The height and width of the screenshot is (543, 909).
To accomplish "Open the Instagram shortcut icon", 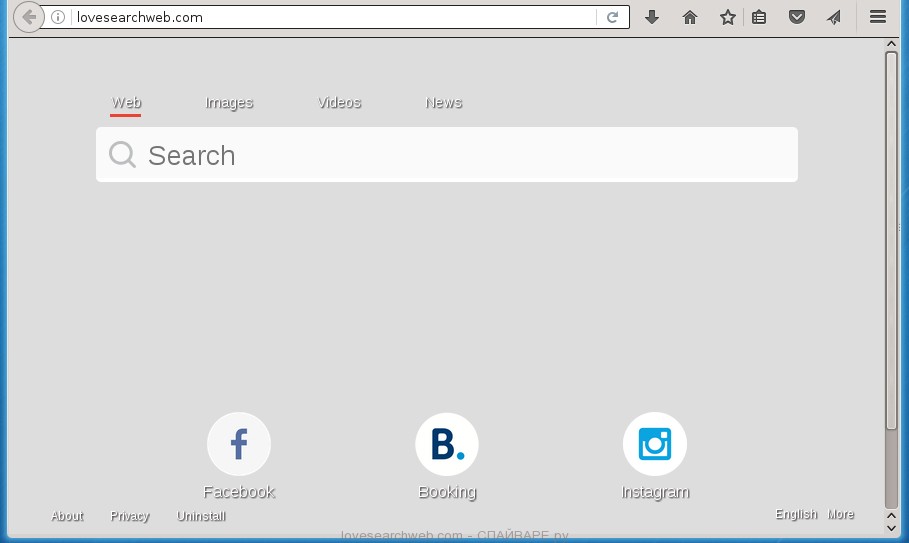I will tap(655, 444).
